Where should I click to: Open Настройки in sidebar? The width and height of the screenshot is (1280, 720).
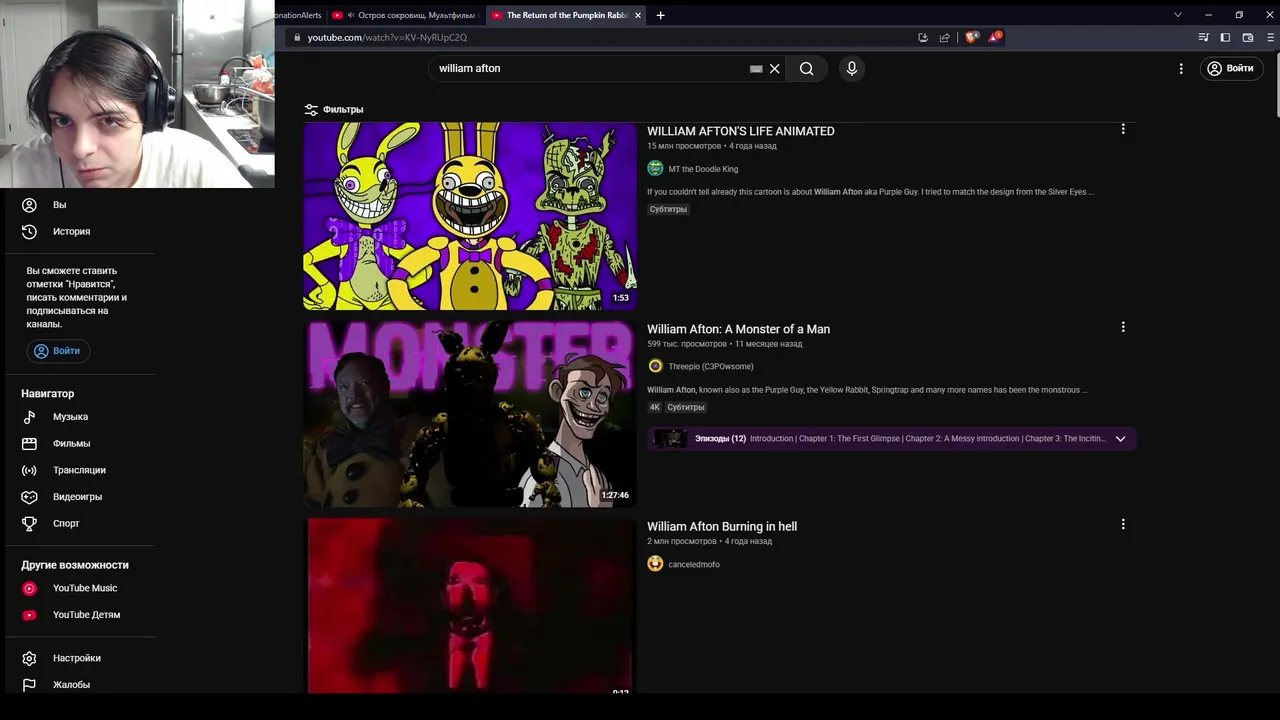80,658
